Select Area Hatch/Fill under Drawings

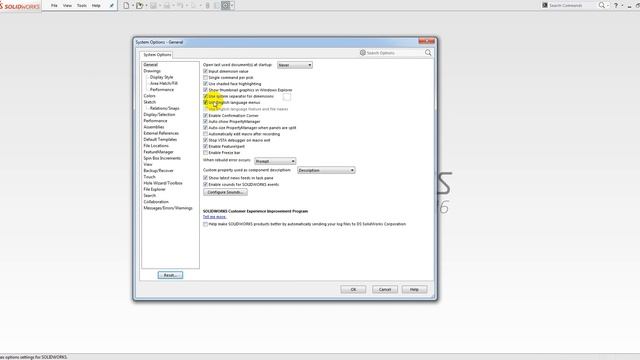(x=164, y=83)
